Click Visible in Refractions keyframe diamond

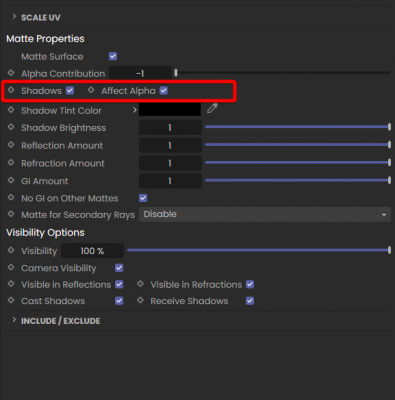click(140, 284)
